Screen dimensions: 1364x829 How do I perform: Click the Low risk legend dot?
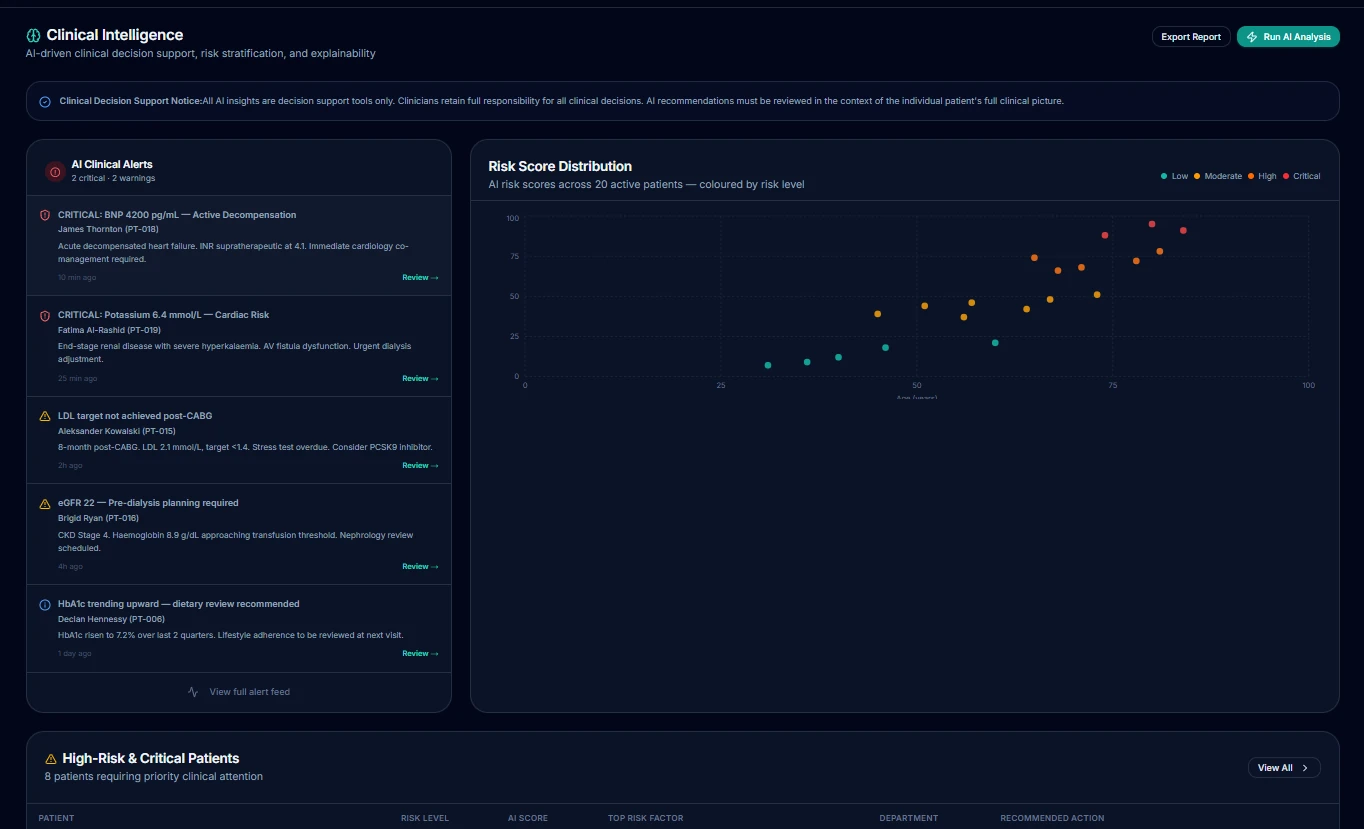(1164, 176)
